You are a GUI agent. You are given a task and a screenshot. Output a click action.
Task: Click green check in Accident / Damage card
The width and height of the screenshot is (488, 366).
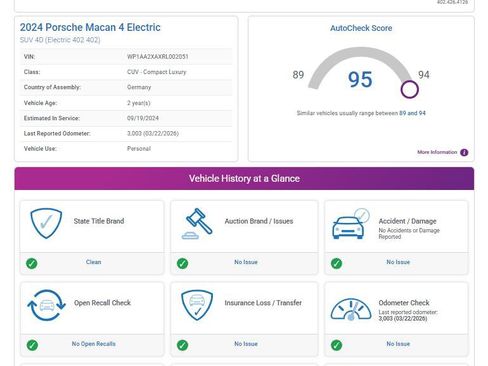pyautogui.click(x=336, y=263)
